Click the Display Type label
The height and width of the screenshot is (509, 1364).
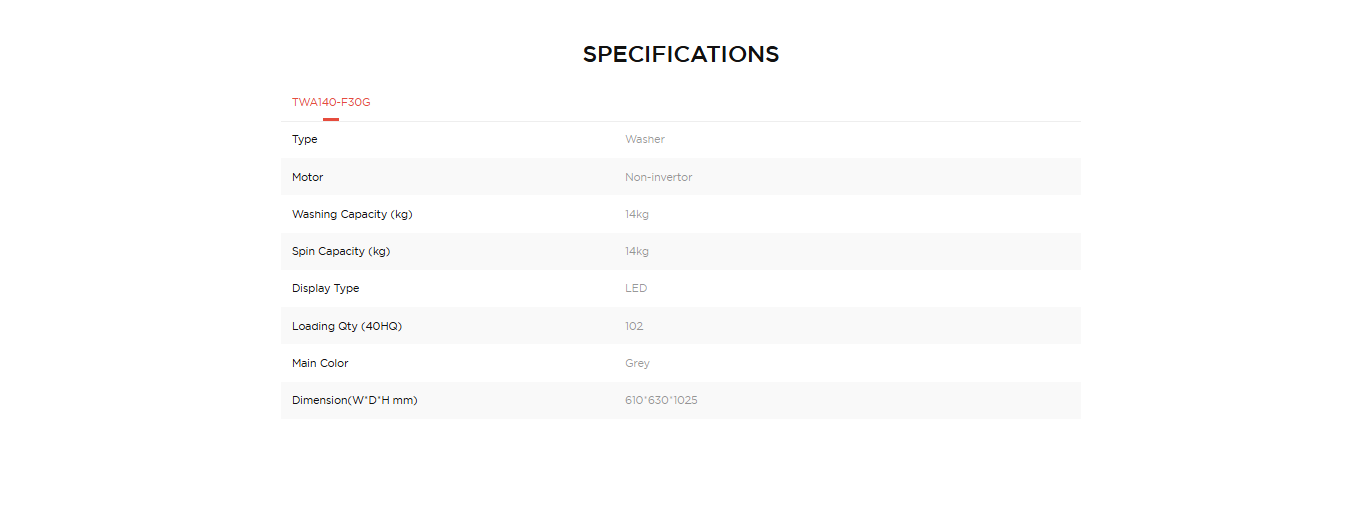pos(326,289)
